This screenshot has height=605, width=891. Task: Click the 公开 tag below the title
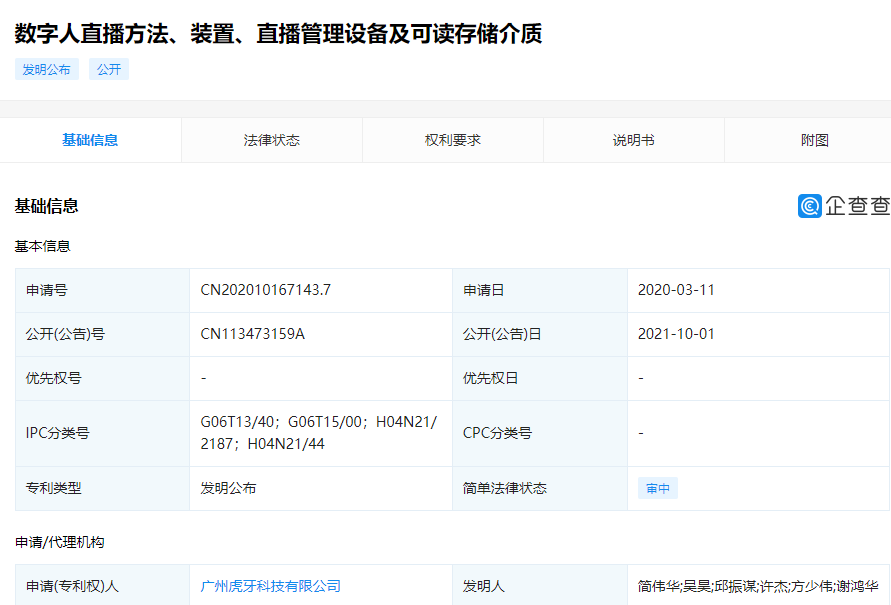point(109,70)
